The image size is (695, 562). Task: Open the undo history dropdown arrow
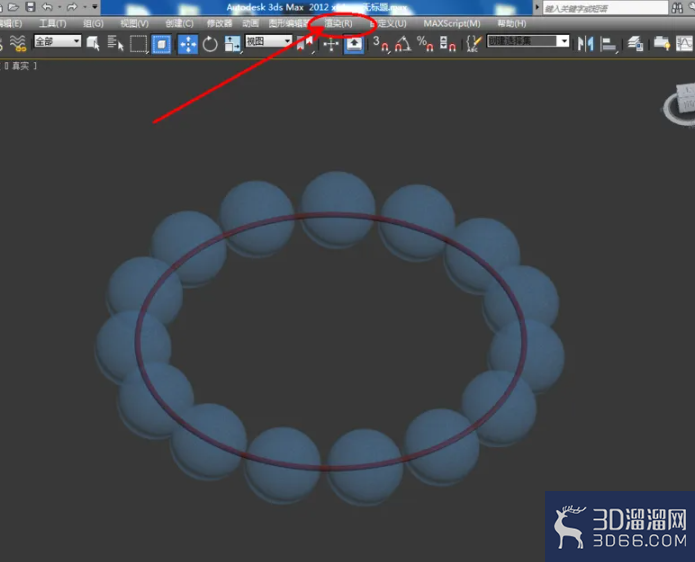59,7
